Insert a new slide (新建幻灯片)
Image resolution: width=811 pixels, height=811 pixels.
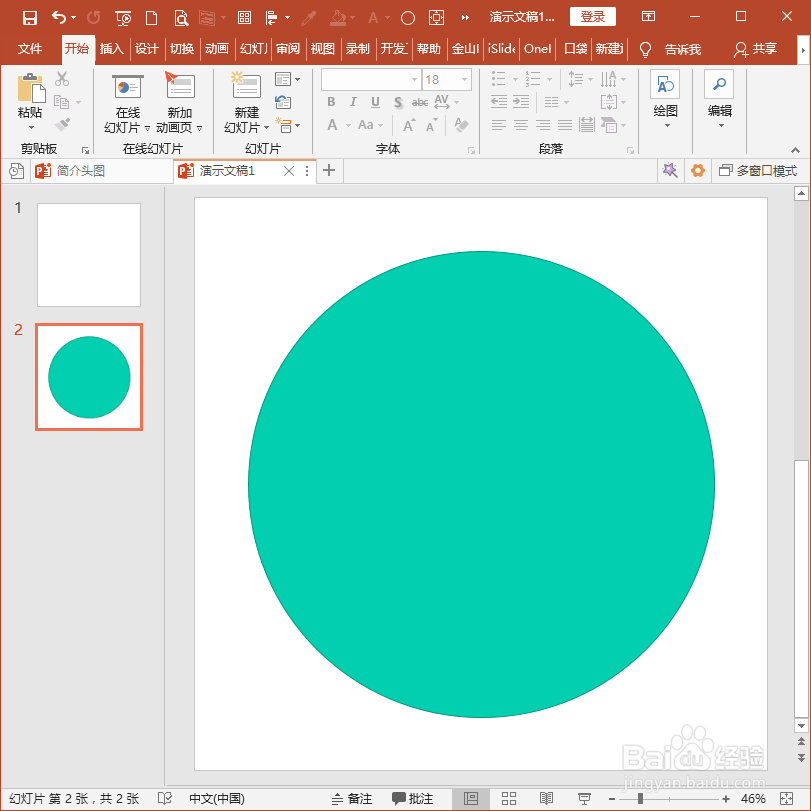click(246, 104)
